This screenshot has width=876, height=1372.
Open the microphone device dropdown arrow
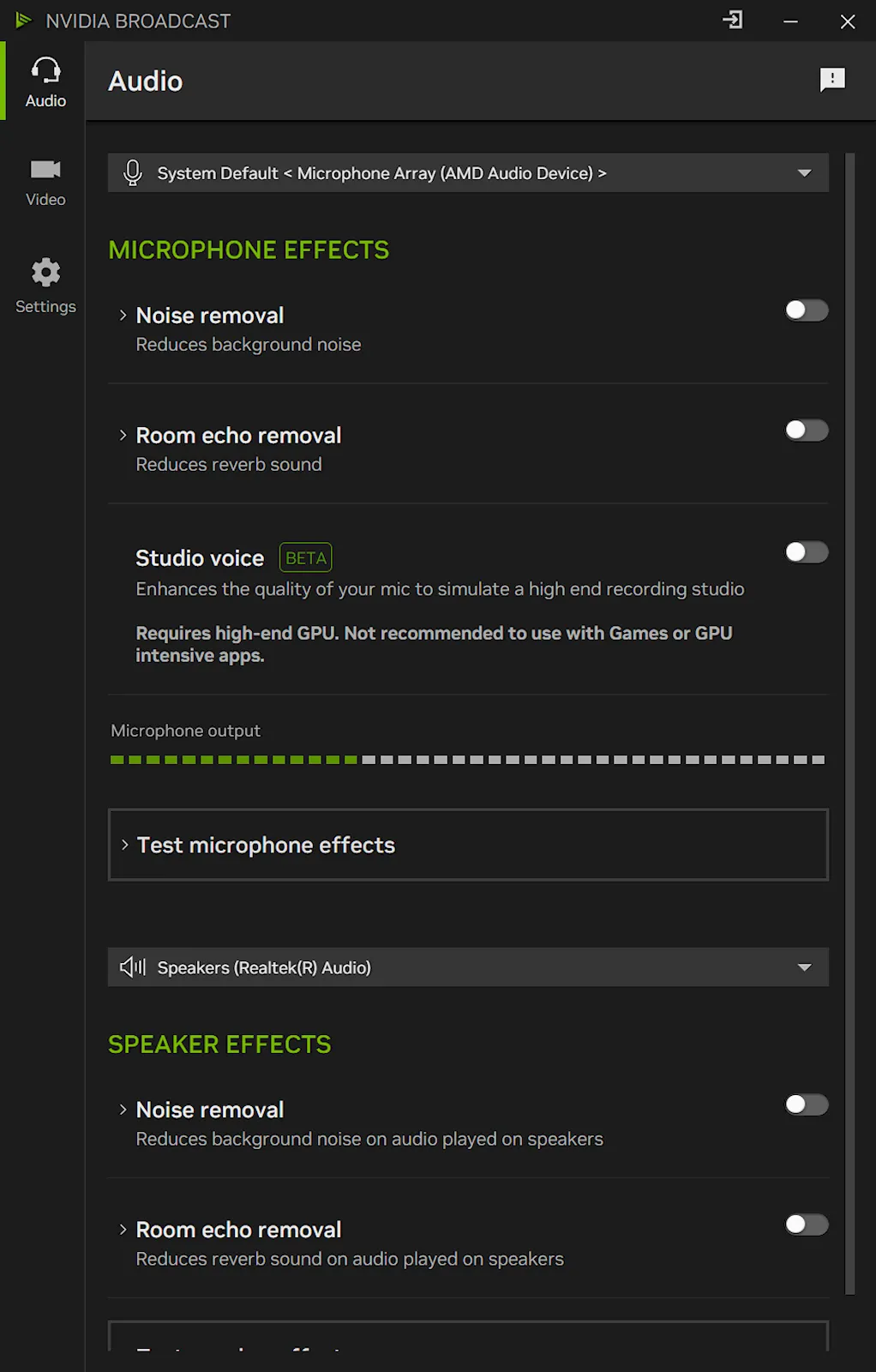804,173
